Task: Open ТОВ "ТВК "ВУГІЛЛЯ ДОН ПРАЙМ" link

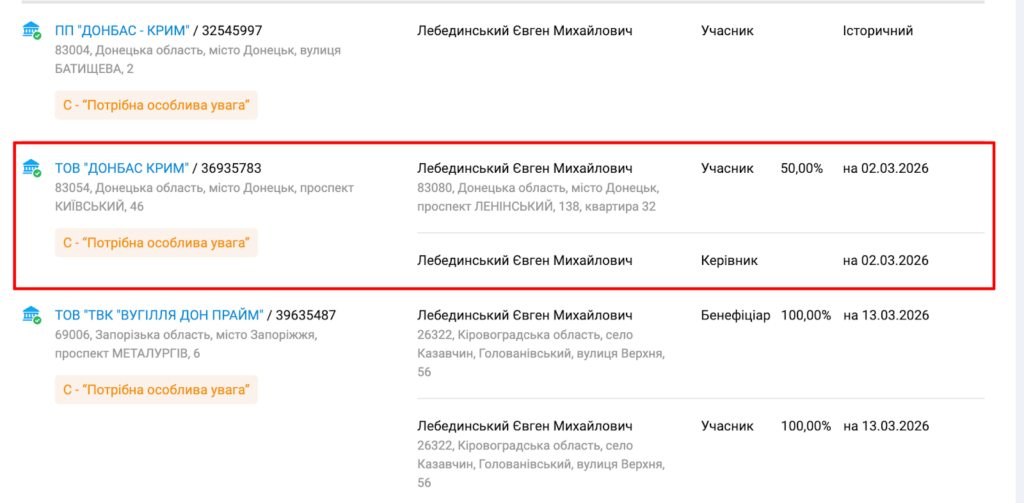Action: click(159, 315)
